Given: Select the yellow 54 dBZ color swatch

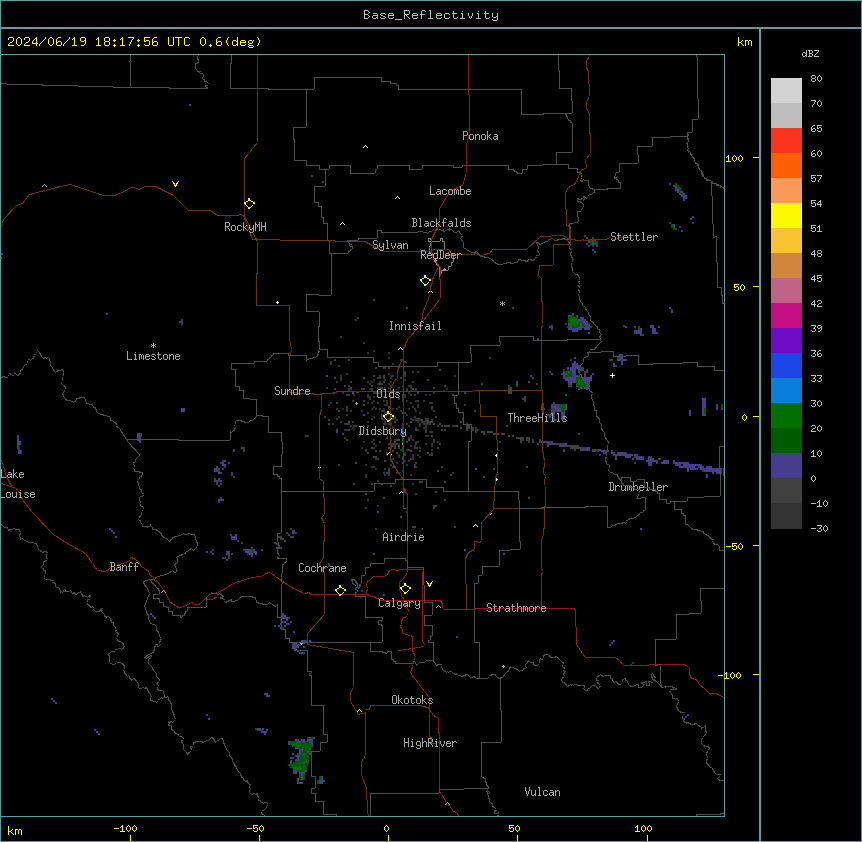Looking at the screenshot, I should pos(786,215).
